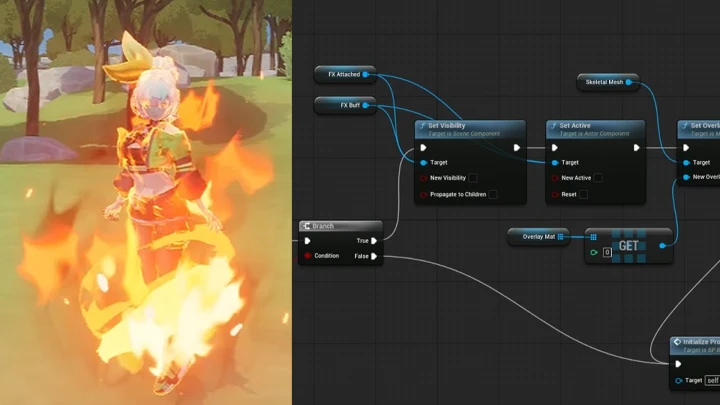Click GET node output pin
Screen dimensions: 720x405
(x=662, y=246)
